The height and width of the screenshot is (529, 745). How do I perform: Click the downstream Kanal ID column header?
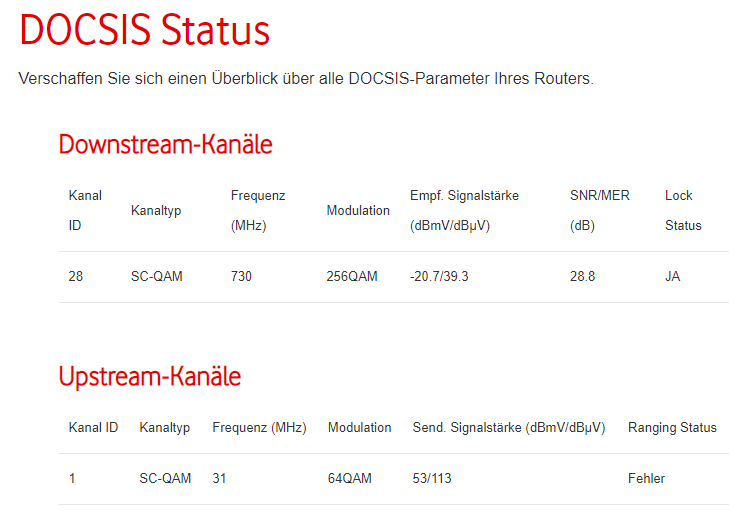click(x=85, y=211)
